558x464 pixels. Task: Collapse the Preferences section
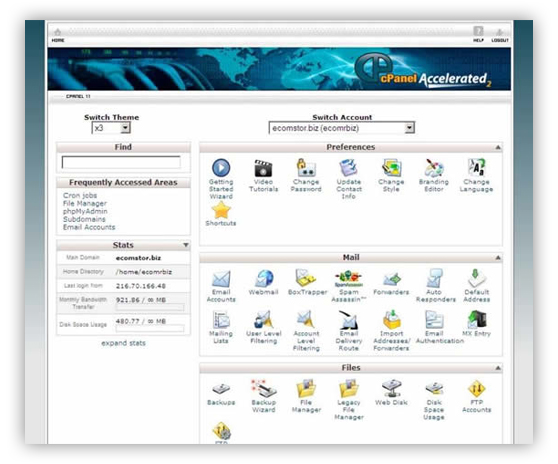(x=498, y=147)
